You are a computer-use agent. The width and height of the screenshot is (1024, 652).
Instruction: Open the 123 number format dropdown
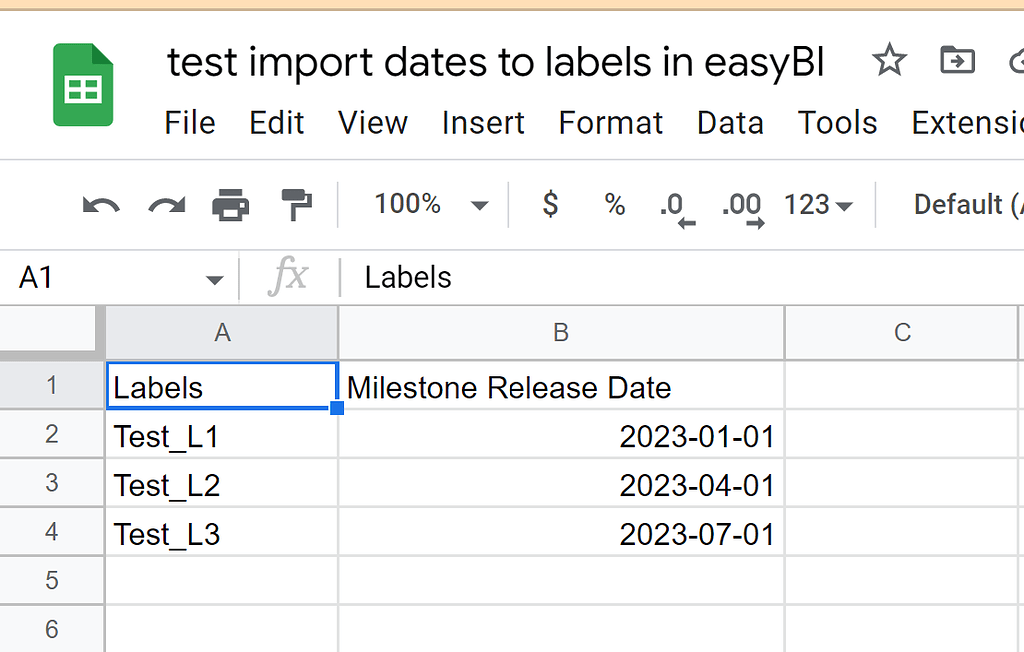point(818,204)
